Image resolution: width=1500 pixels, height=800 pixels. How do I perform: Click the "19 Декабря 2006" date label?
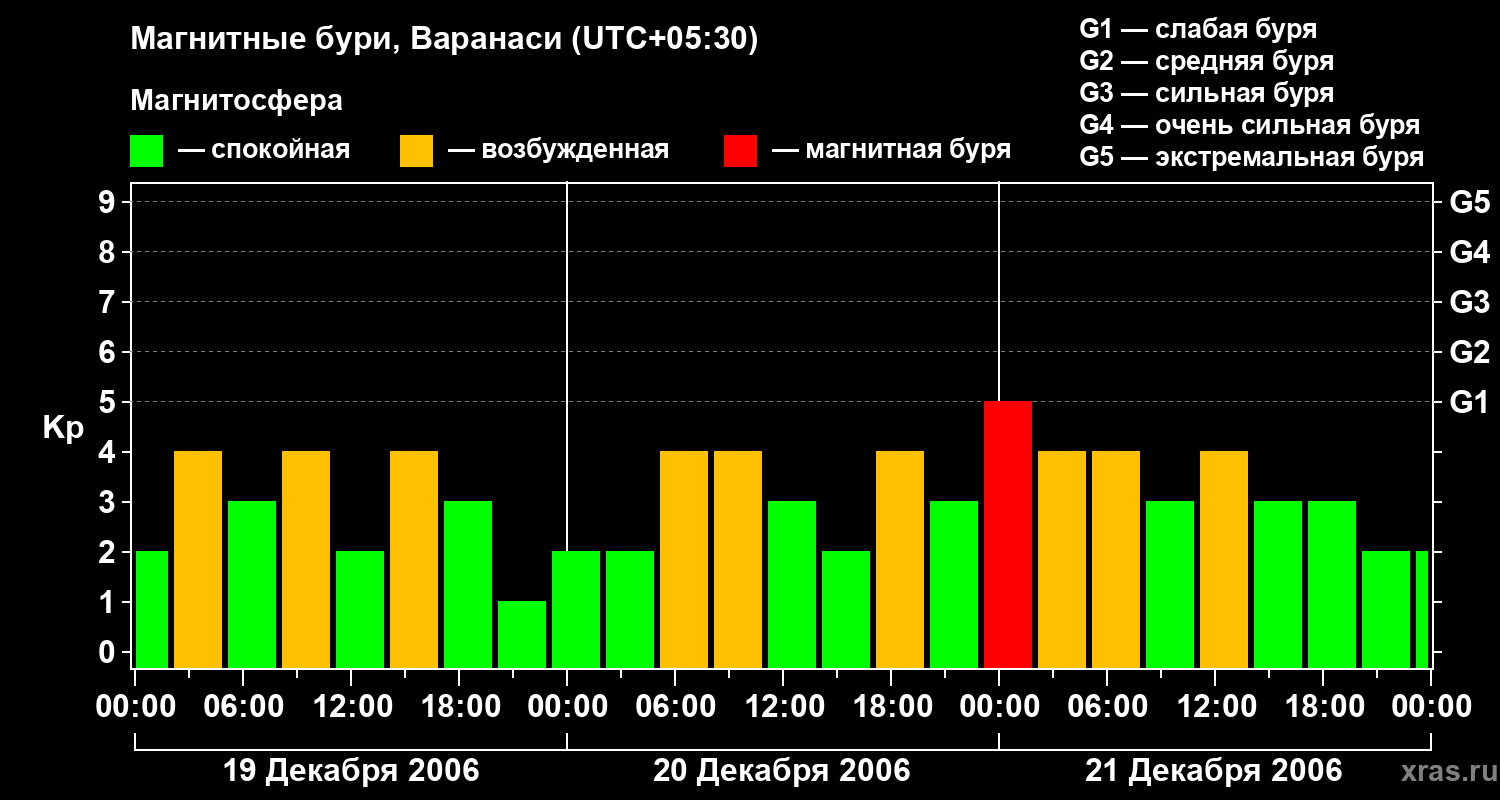351,771
